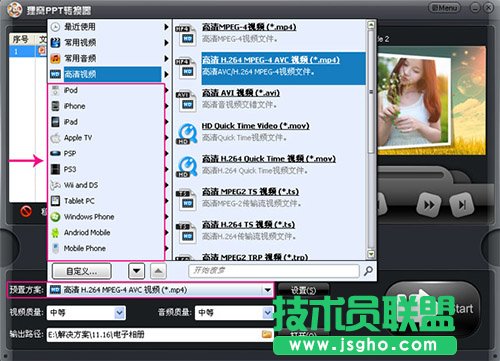The image size is (500, 361).
Task: Click the Apple logo icon for Apple TV
Action: click(x=55, y=137)
